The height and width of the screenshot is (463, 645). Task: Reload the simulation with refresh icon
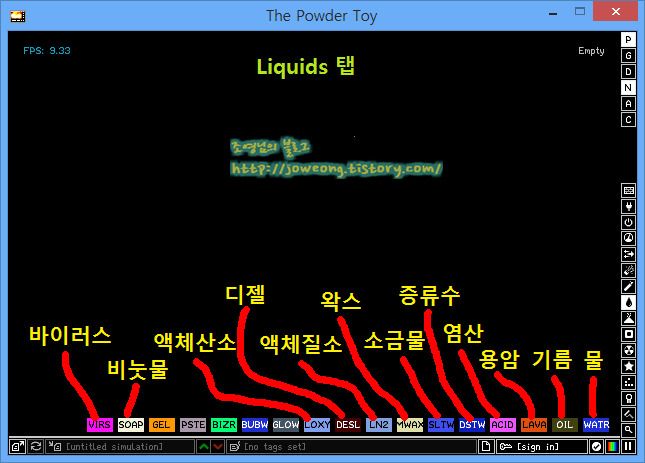pos(36,446)
